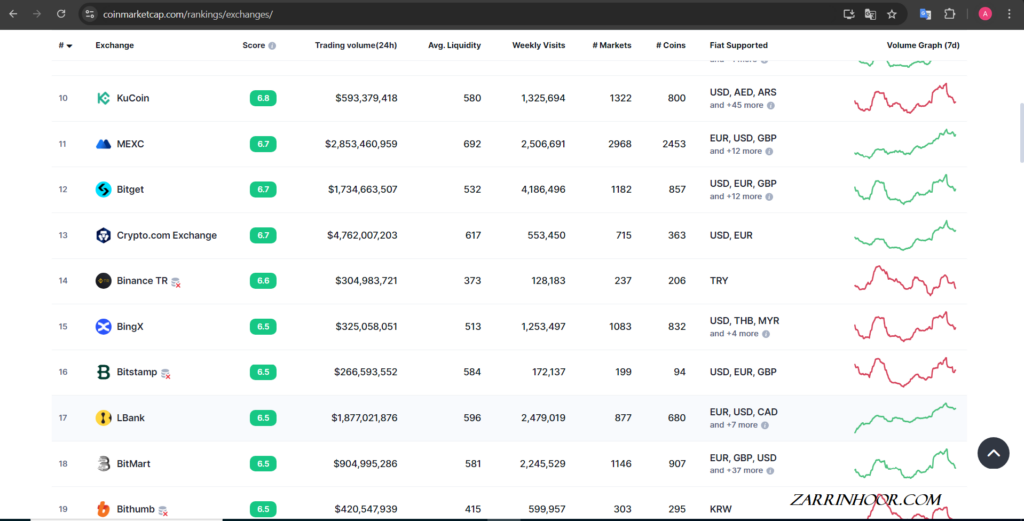Click the Google Translate icon in address bar
This screenshot has height=521, width=1024.
pyautogui.click(x=870, y=14)
